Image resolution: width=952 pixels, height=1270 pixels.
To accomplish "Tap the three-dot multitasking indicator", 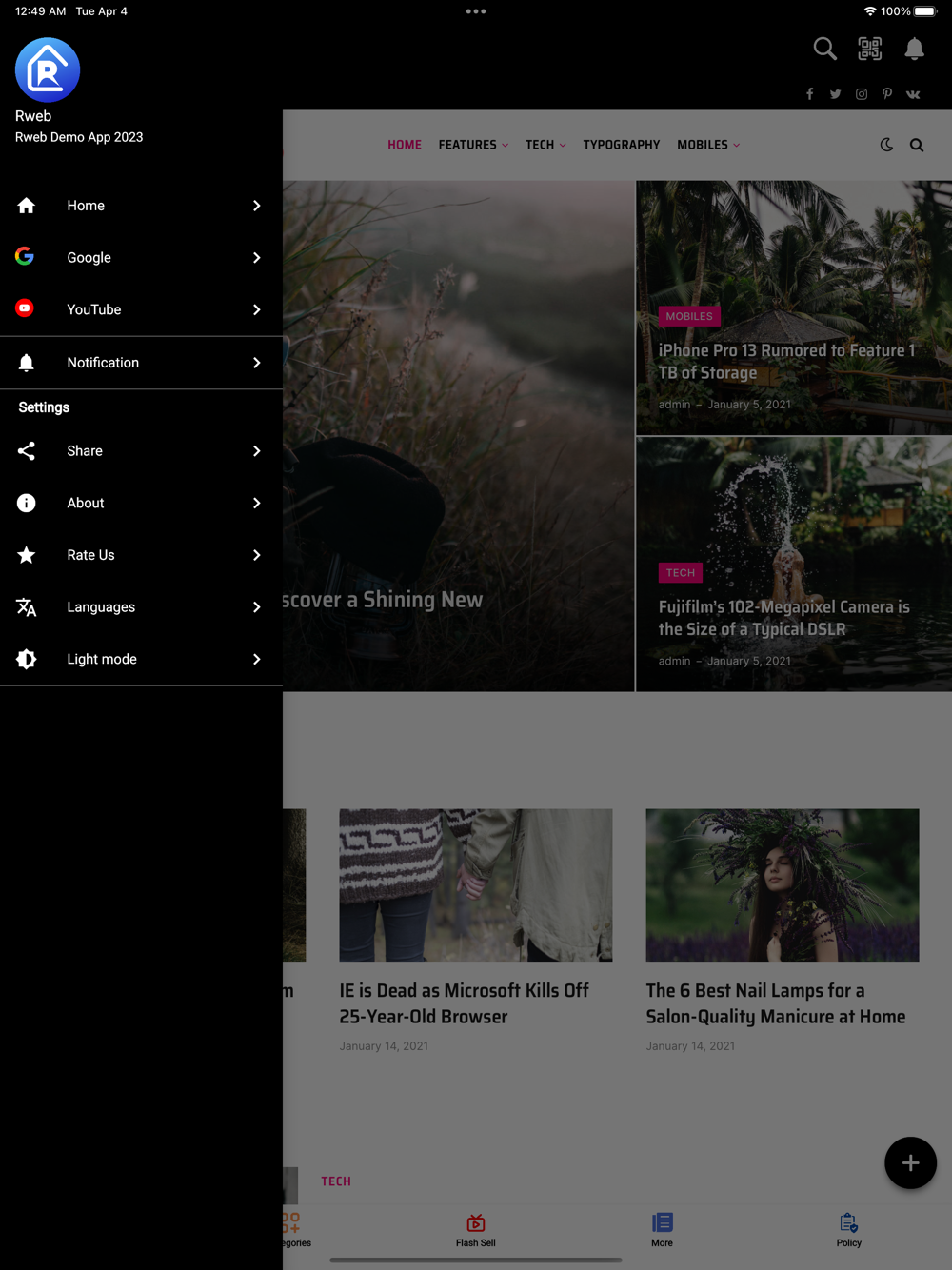I will point(476,11).
